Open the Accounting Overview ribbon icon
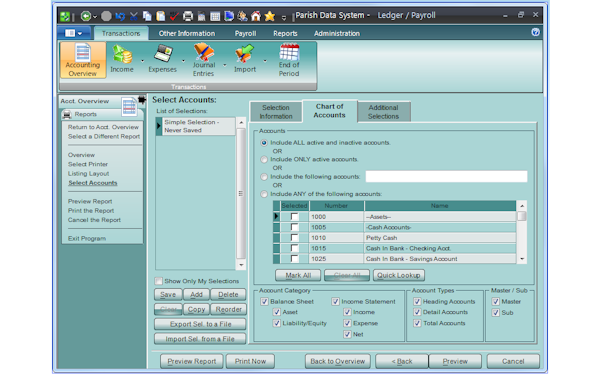Screen dimensions: 600x376 83,60
